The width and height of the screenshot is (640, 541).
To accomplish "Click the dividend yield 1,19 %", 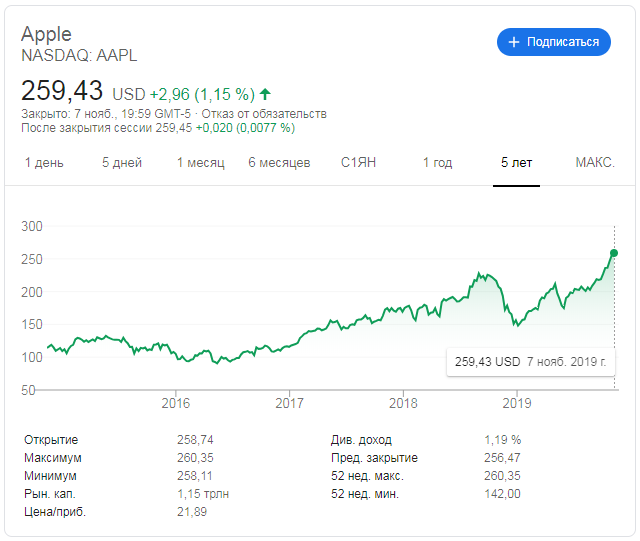I will pos(502,440).
